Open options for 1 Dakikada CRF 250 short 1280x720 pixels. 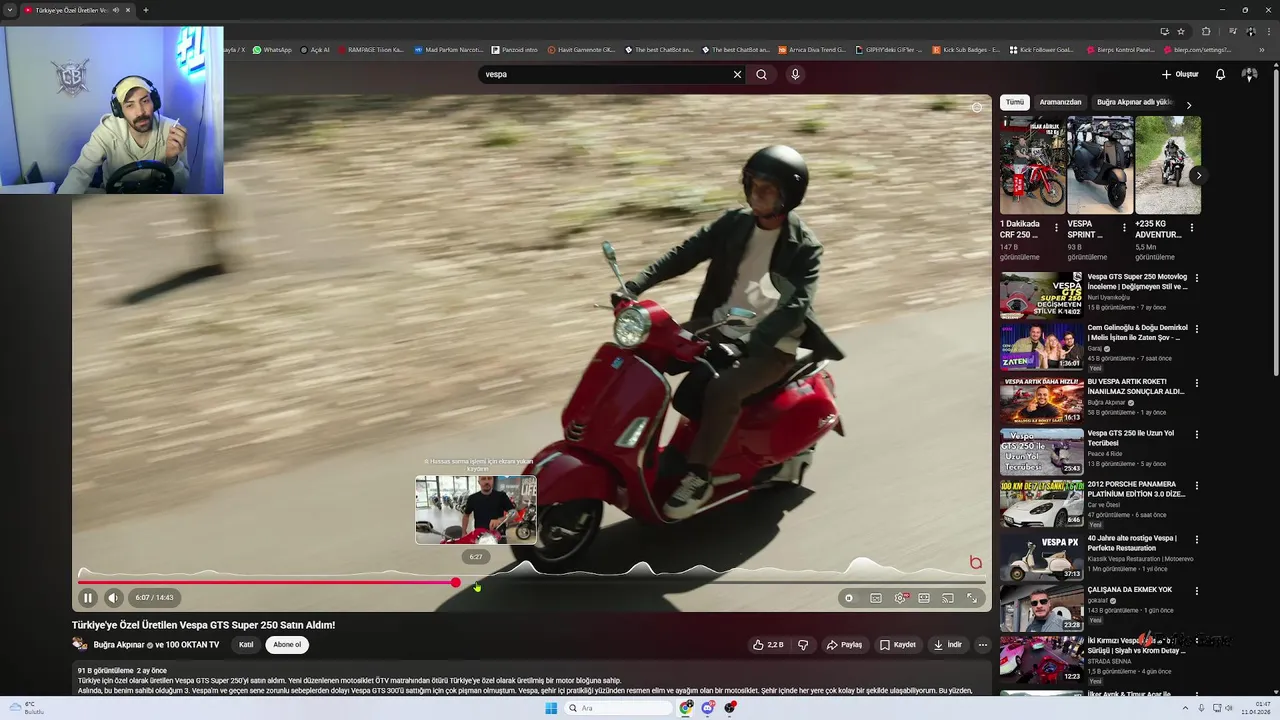click(x=1056, y=228)
